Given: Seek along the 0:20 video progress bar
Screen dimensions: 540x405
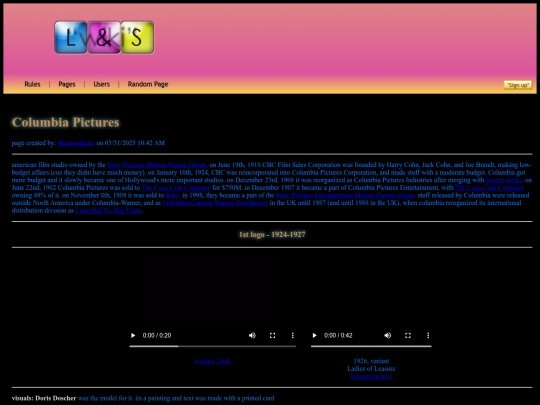Looking at the screenshot, I should click(212, 346).
